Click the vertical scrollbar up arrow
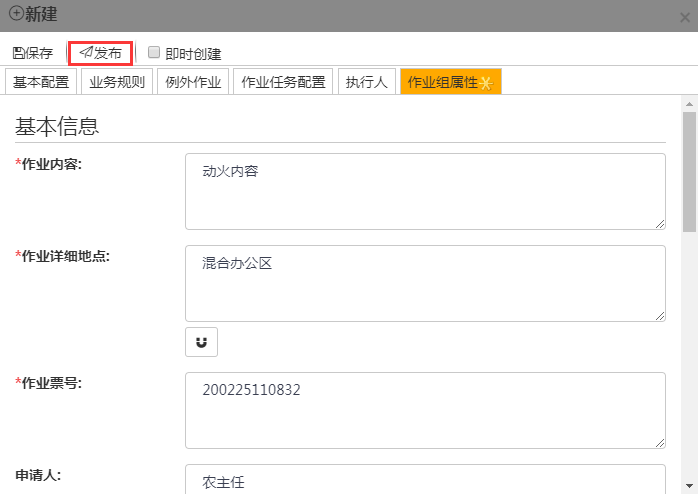 click(x=689, y=103)
